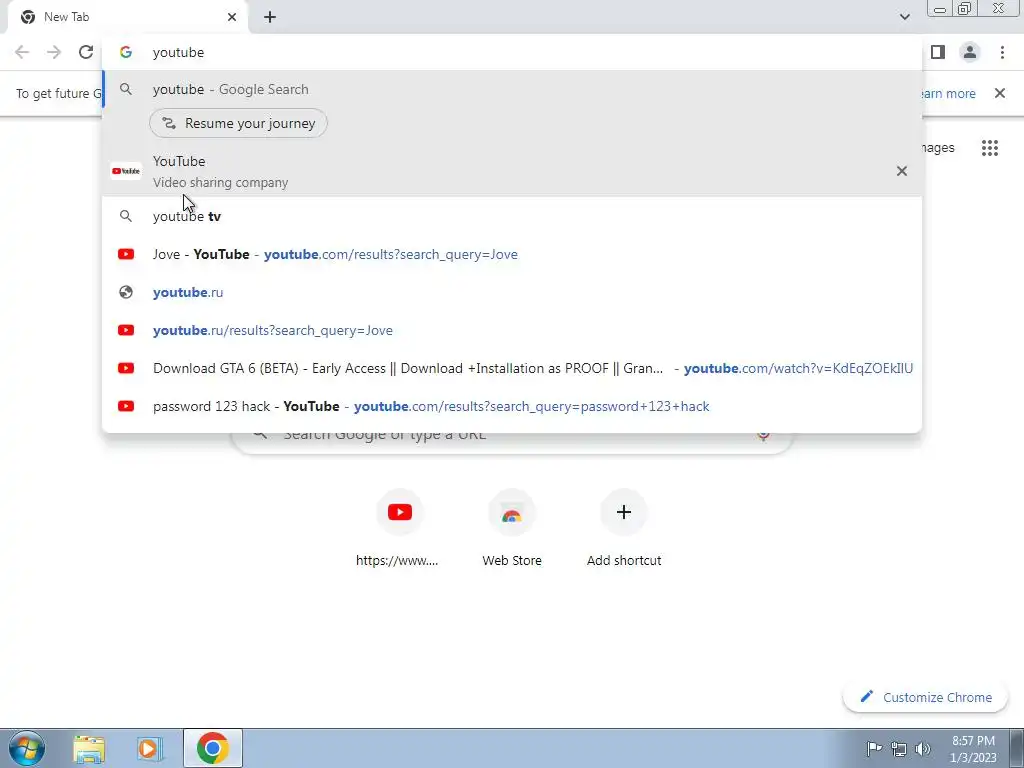Remove the YouTube suggestion with its X
This screenshot has width=1024, height=768.
tap(902, 171)
